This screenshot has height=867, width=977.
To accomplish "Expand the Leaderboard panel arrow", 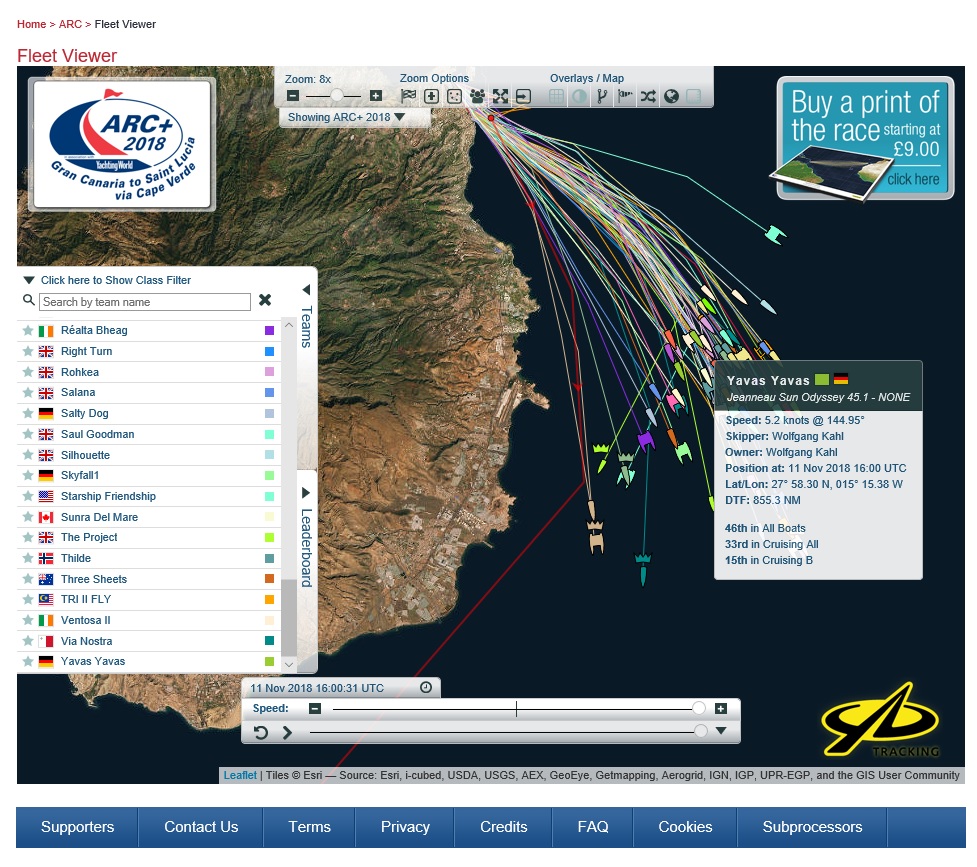I will [306, 493].
